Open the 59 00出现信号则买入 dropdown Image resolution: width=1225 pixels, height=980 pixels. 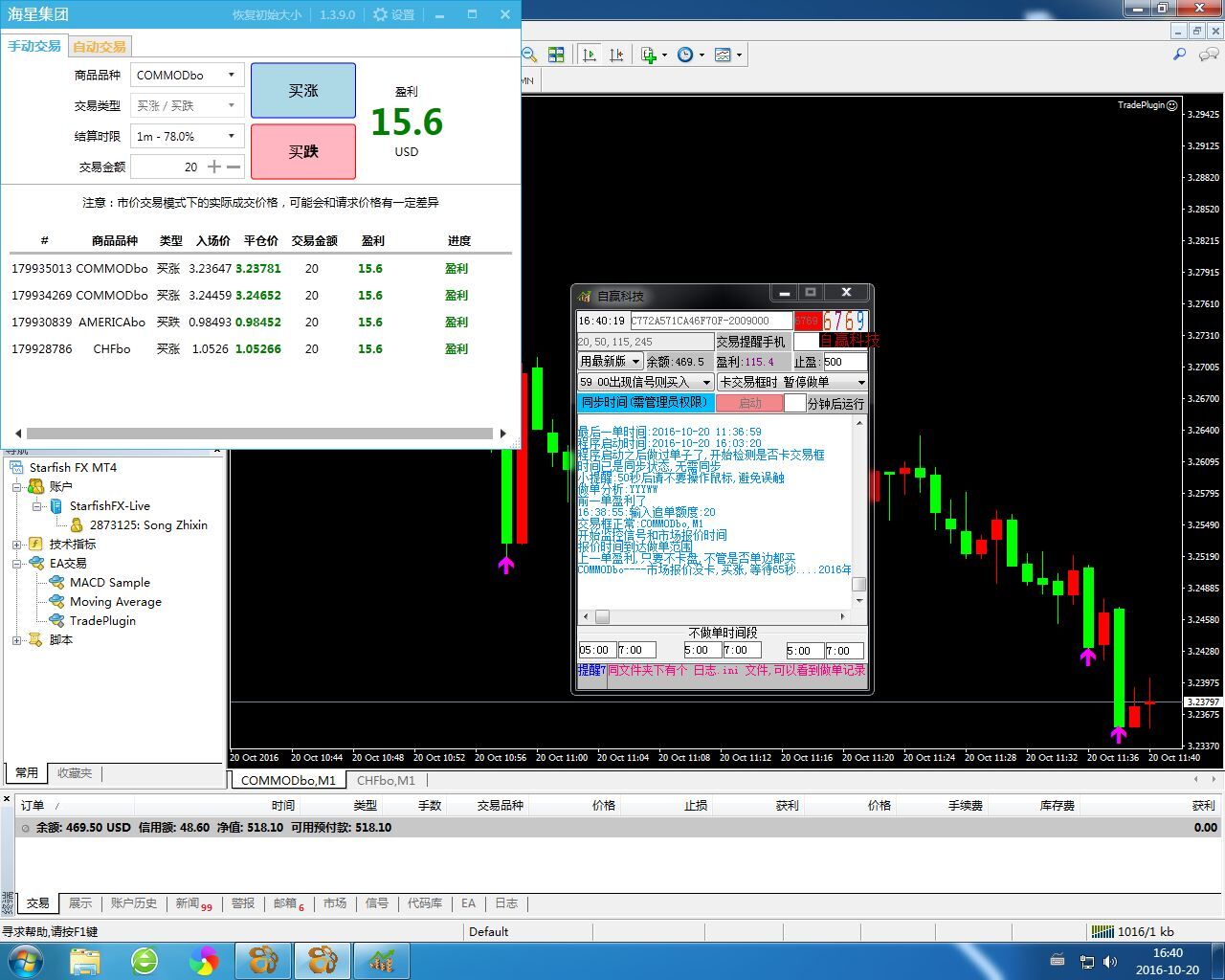(645, 382)
